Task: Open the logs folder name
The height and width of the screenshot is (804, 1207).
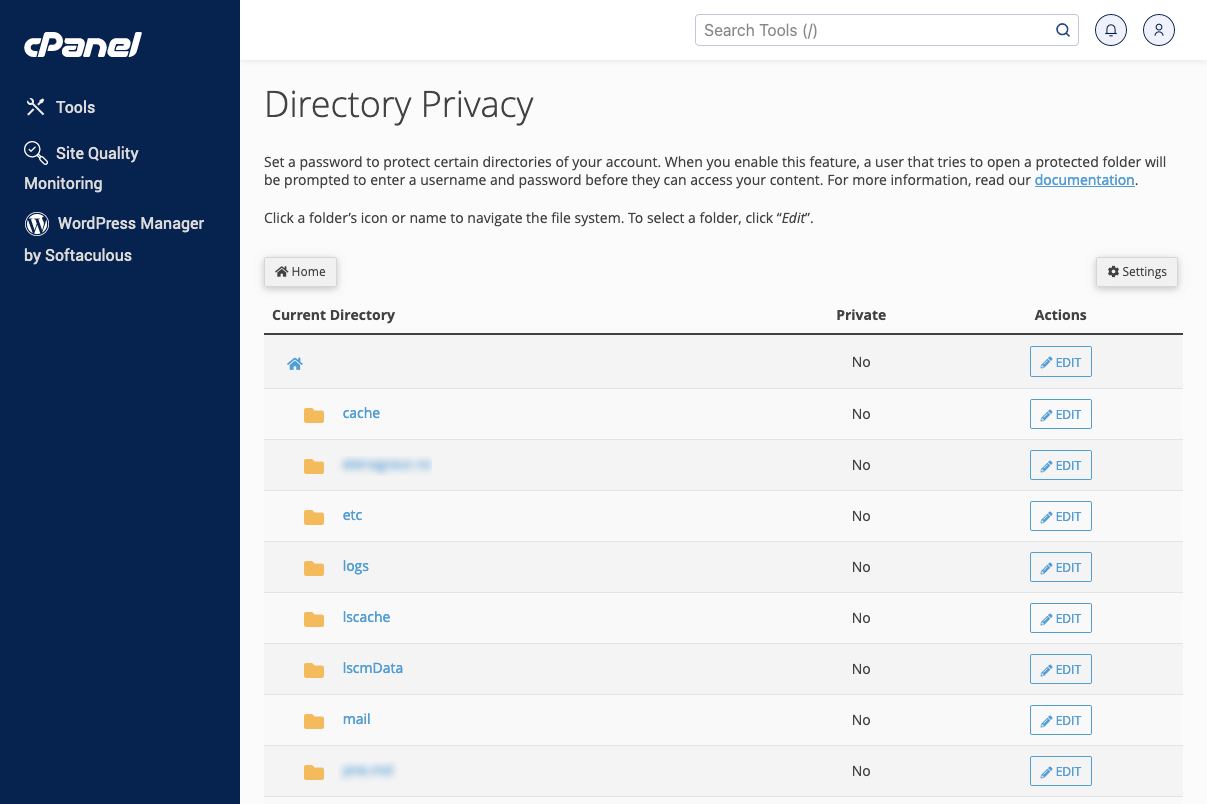Action: tap(355, 566)
